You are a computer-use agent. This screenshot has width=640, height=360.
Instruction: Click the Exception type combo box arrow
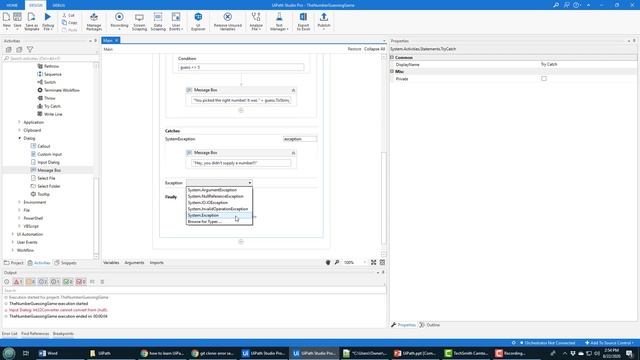(249, 183)
